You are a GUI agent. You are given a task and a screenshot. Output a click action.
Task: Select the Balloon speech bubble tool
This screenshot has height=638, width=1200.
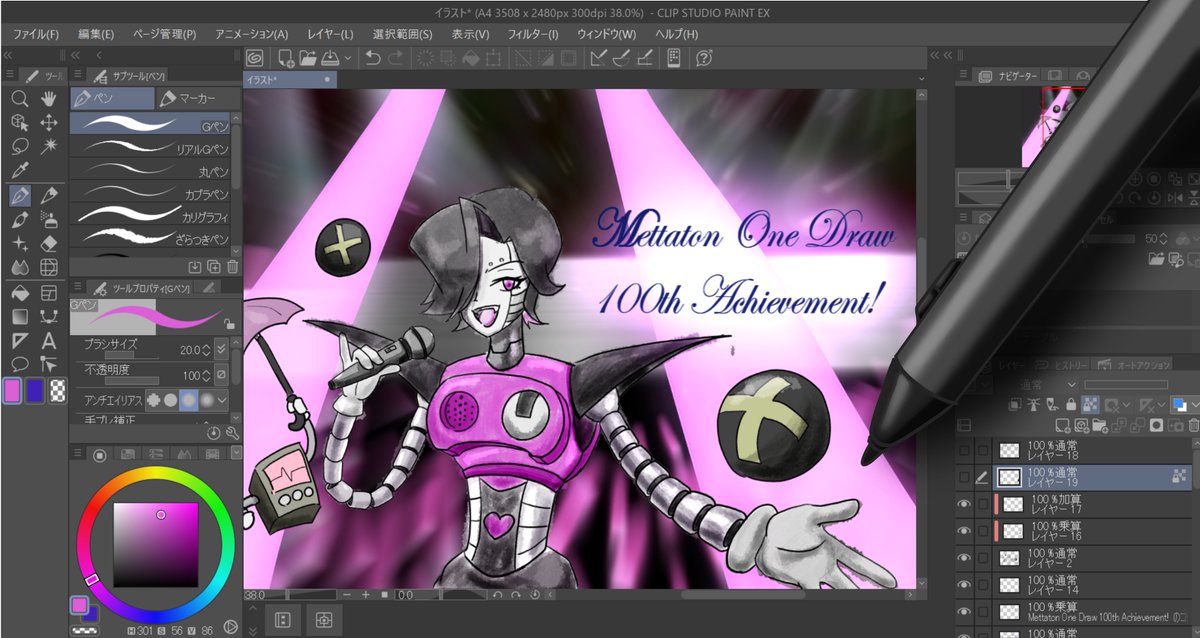pos(18,365)
